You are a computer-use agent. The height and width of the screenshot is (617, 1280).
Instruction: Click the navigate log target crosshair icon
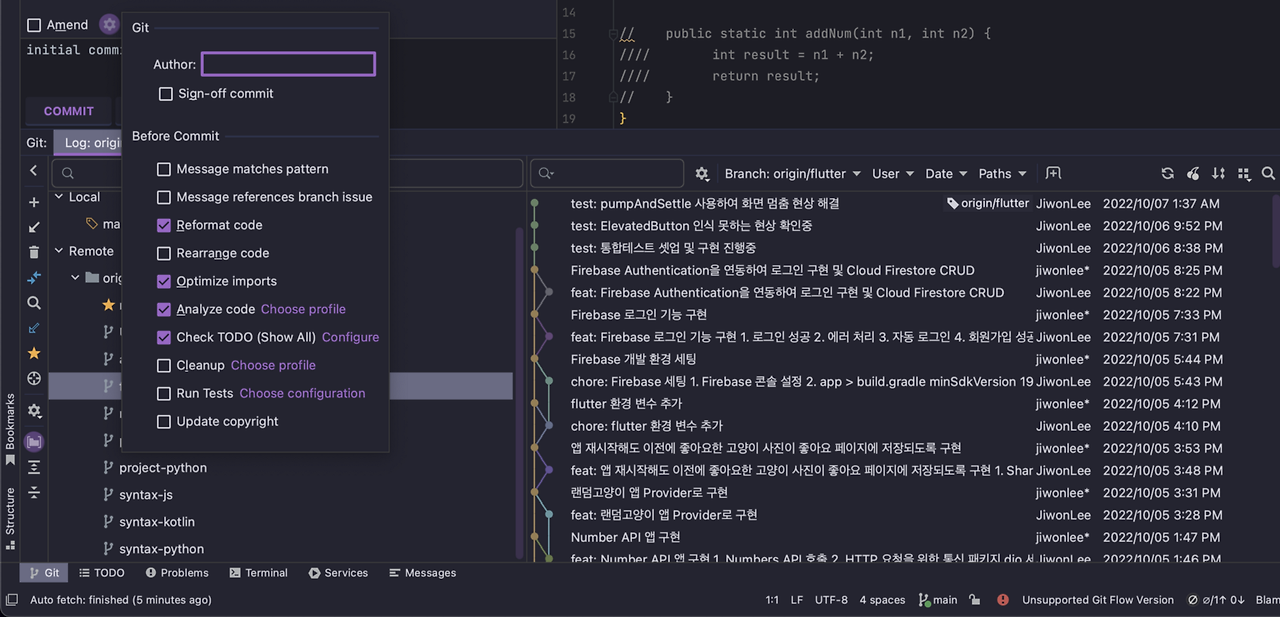[x=34, y=379]
